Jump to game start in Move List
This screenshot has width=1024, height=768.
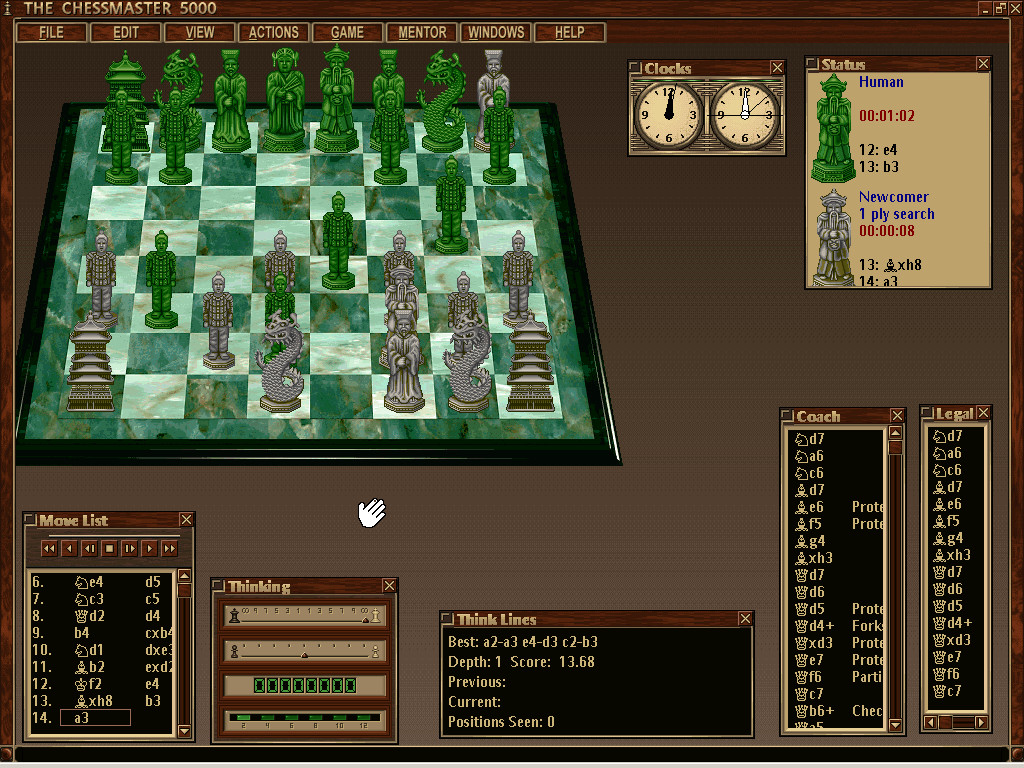point(49,549)
